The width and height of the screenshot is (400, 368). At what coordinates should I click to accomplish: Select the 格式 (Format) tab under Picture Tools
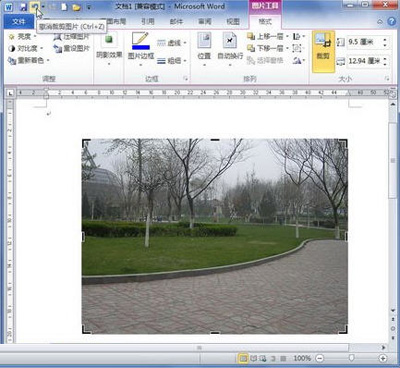(x=265, y=22)
